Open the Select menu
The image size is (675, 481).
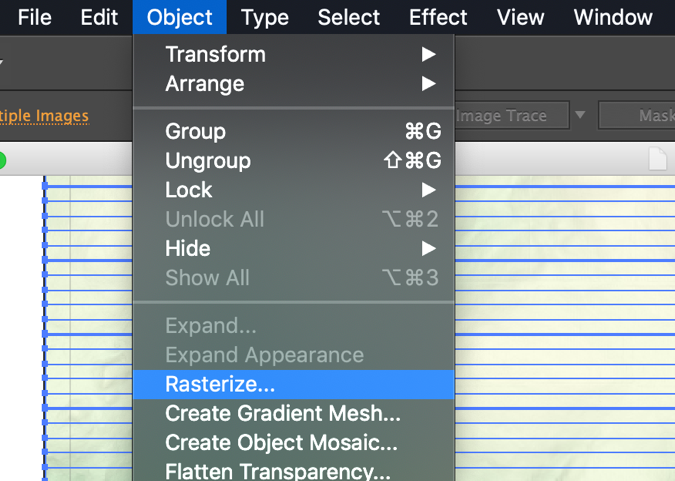[349, 17]
